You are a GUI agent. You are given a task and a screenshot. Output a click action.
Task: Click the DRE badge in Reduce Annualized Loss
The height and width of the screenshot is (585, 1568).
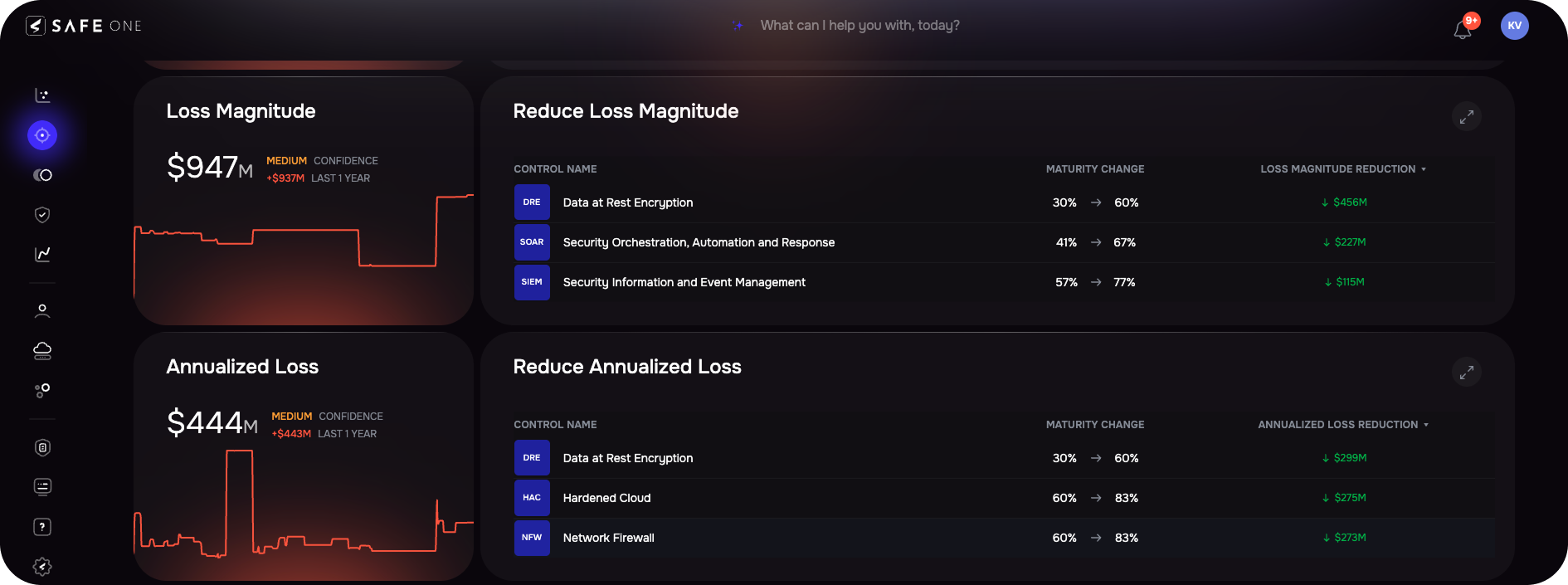click(x=532, y=458)
